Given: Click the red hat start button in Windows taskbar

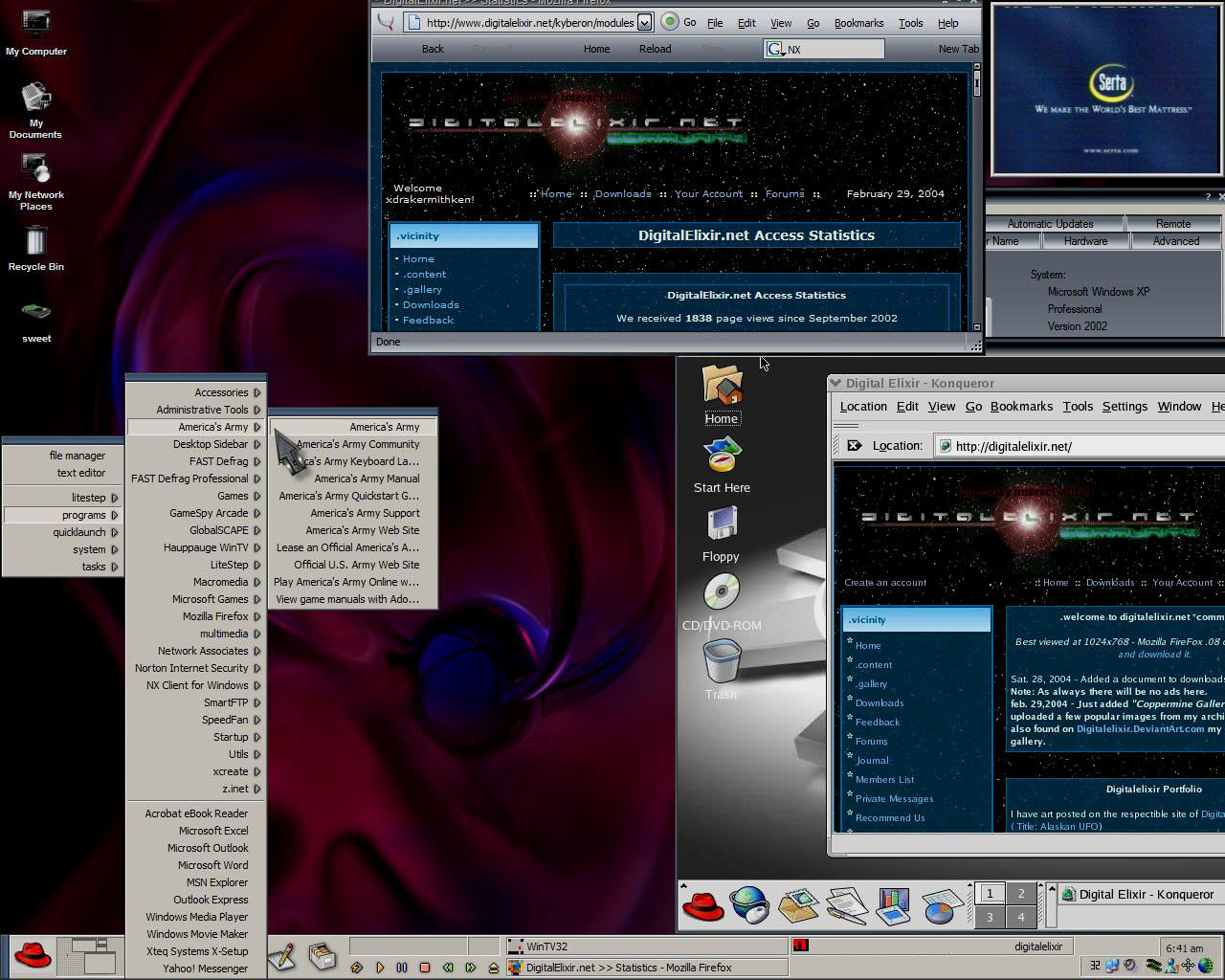Looking at the screenshot, I should [32, 956].
